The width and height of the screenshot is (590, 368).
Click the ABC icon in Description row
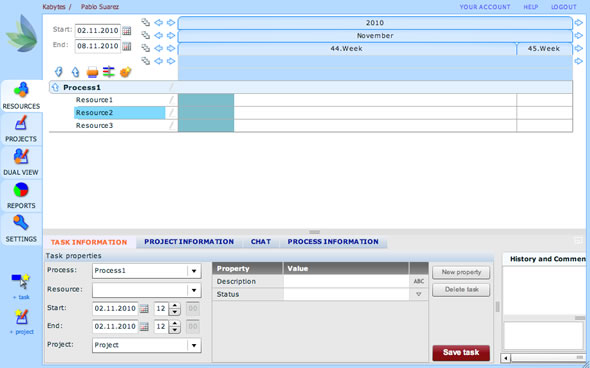click(x=419, y=281)
